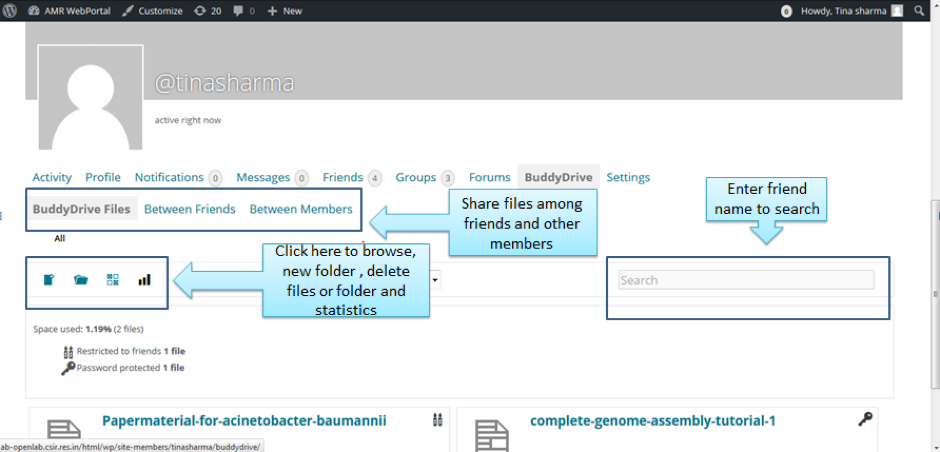Expand the dropdown arrow beside the toolbar

click(437, 280)
